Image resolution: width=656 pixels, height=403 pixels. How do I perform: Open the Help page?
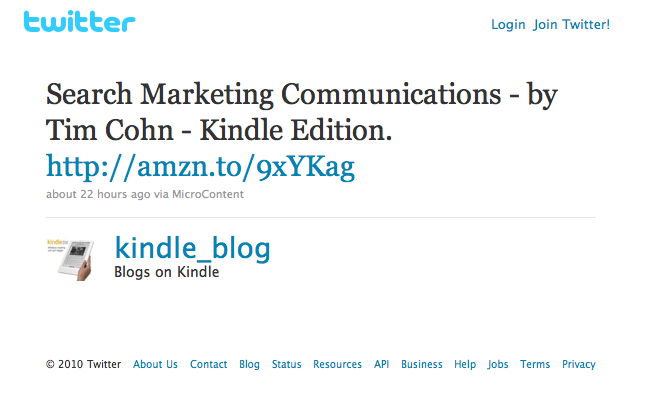pos(465,365)
